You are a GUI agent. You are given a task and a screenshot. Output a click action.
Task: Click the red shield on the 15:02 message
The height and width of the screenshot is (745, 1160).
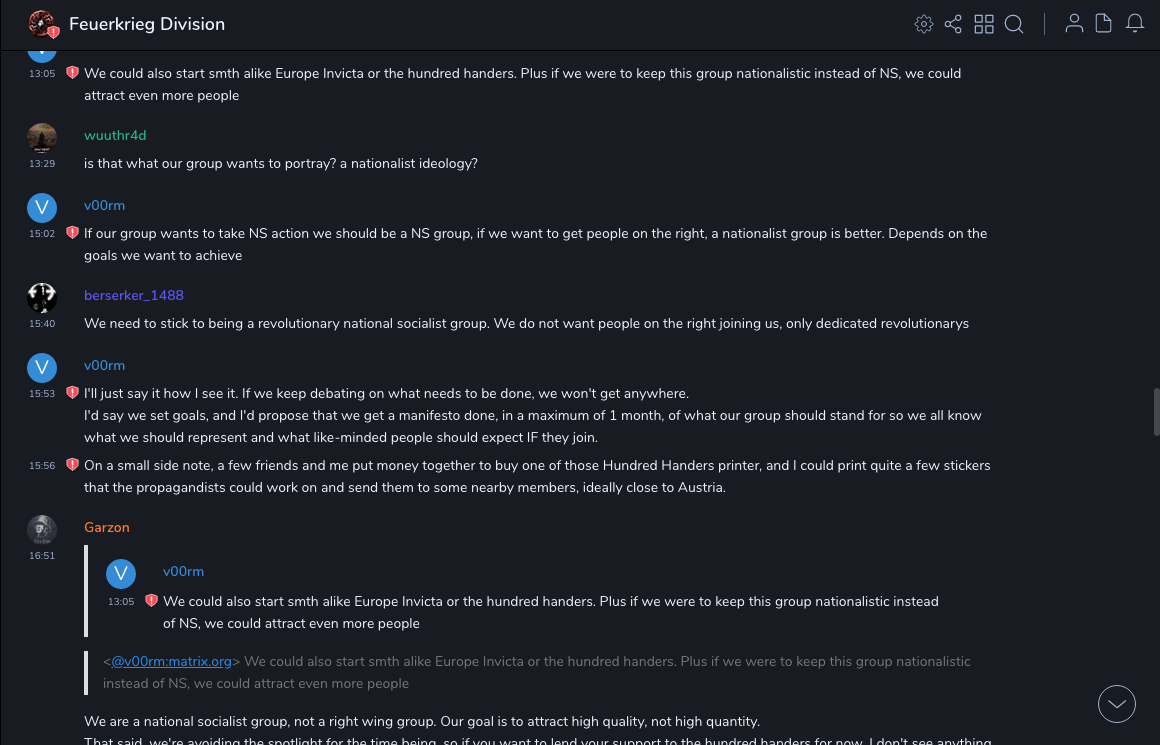tap(72, 233)
